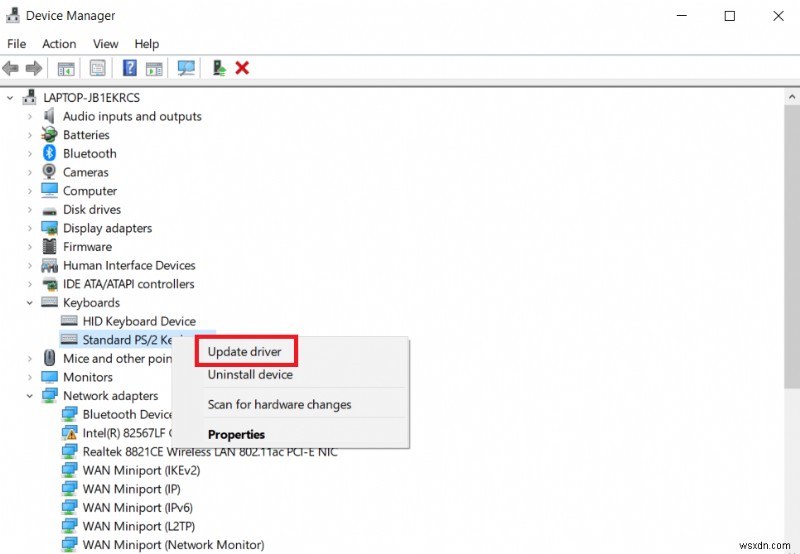Click the Display adapters icon
Viewport: 800px width, 554px height.
[x=49, y=228]
